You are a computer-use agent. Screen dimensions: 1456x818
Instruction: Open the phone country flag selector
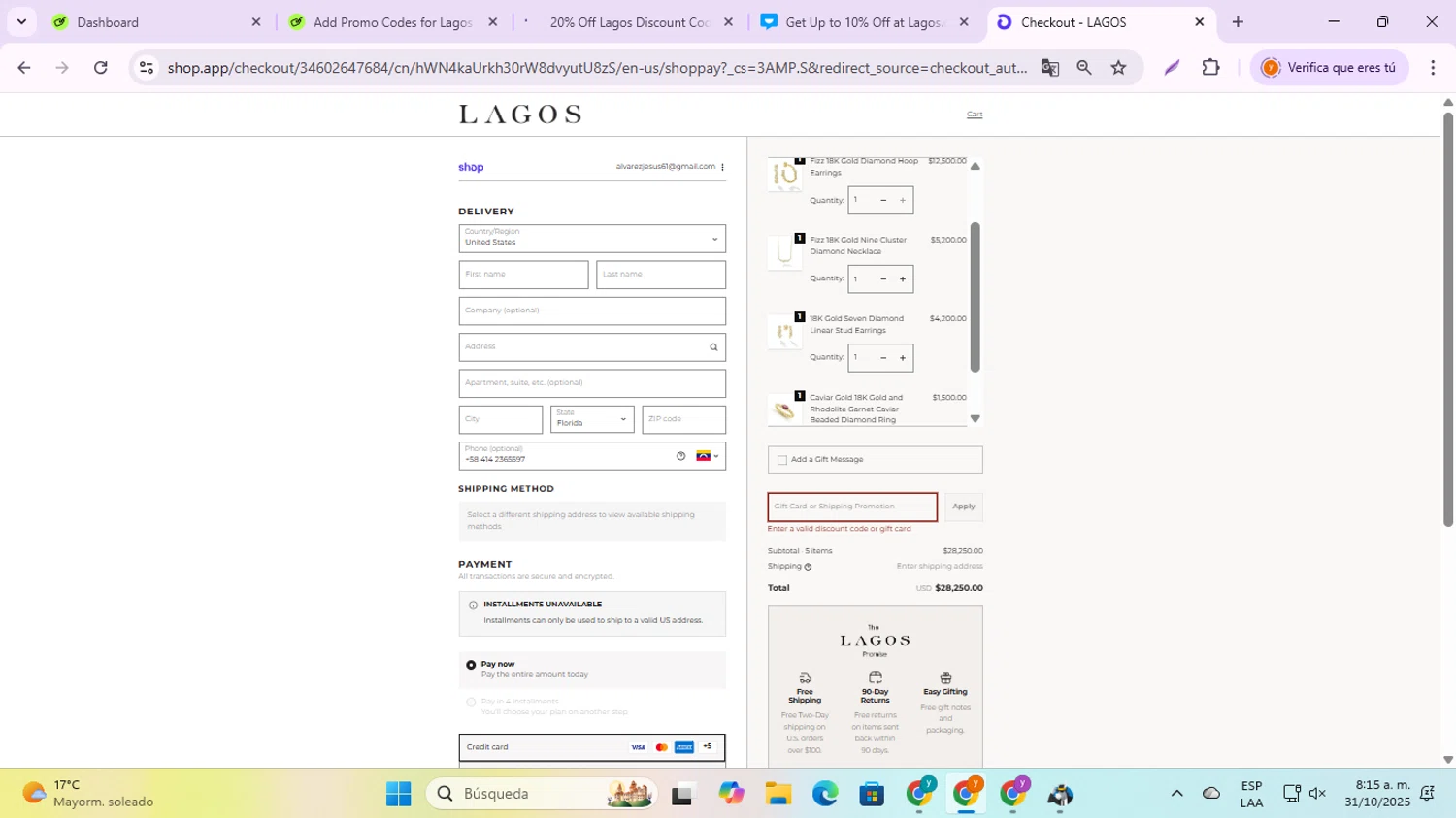click(708, 456)
